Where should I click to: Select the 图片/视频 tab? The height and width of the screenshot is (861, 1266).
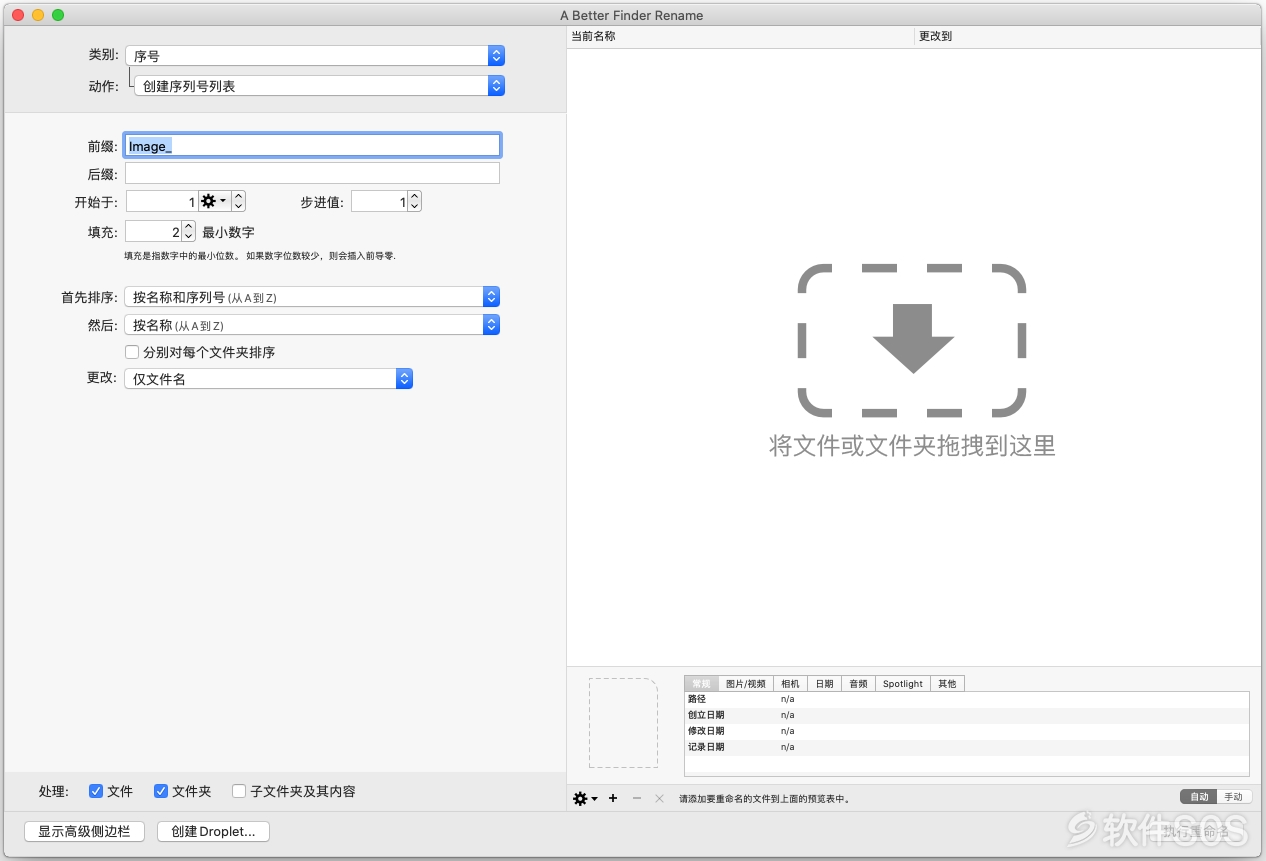[x=746, y=684]
